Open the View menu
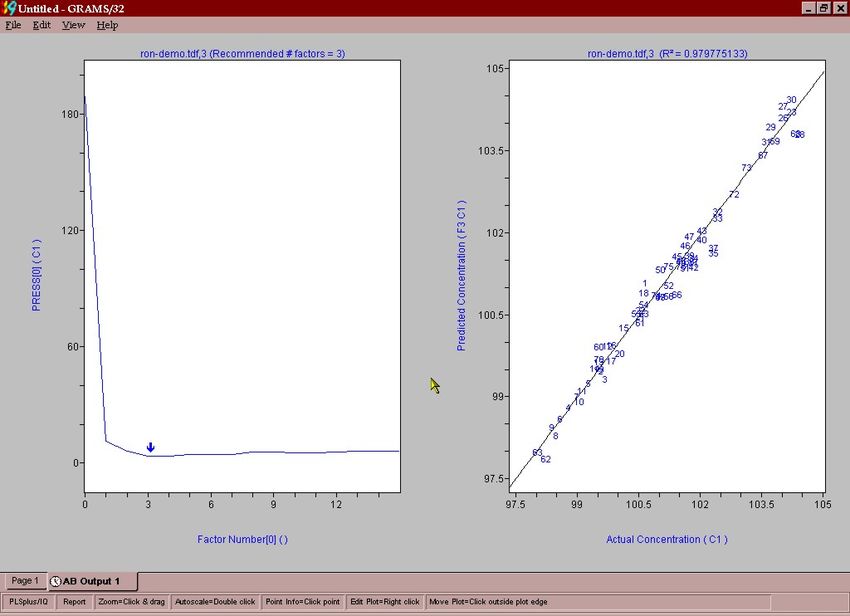 (x=73, y=25)
